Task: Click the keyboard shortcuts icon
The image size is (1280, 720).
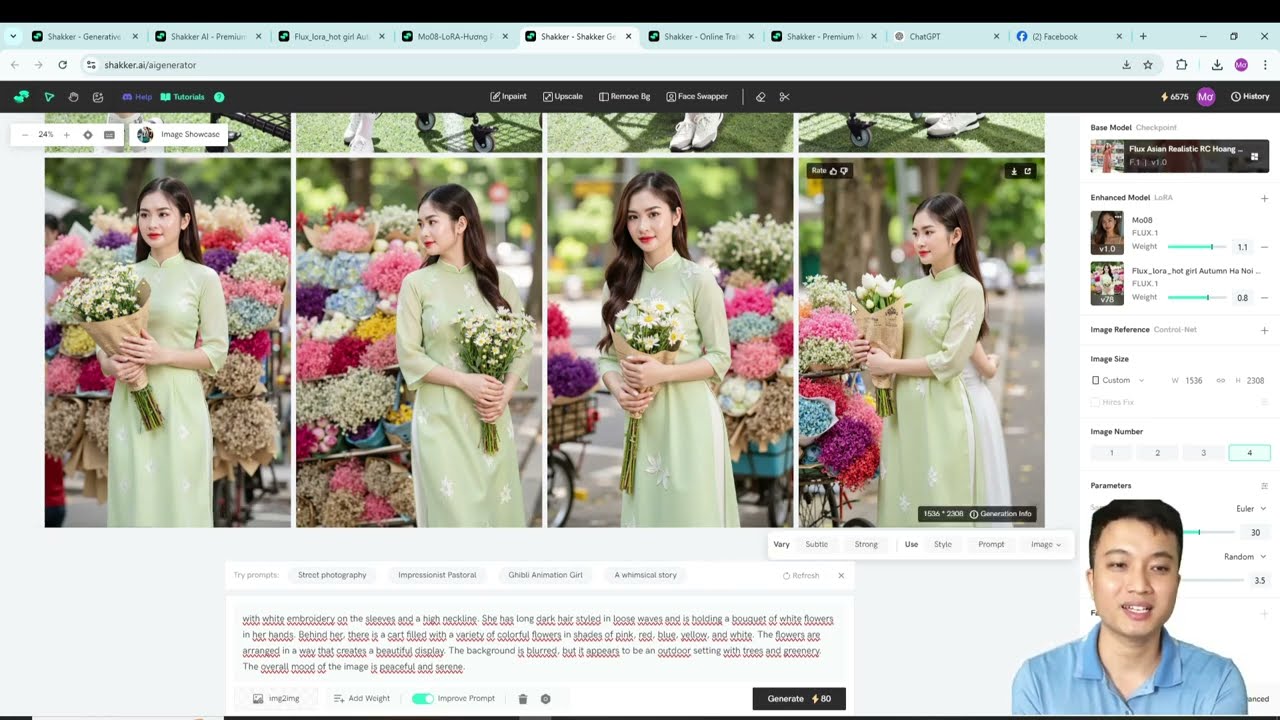Action: click(x=109, y=134)
